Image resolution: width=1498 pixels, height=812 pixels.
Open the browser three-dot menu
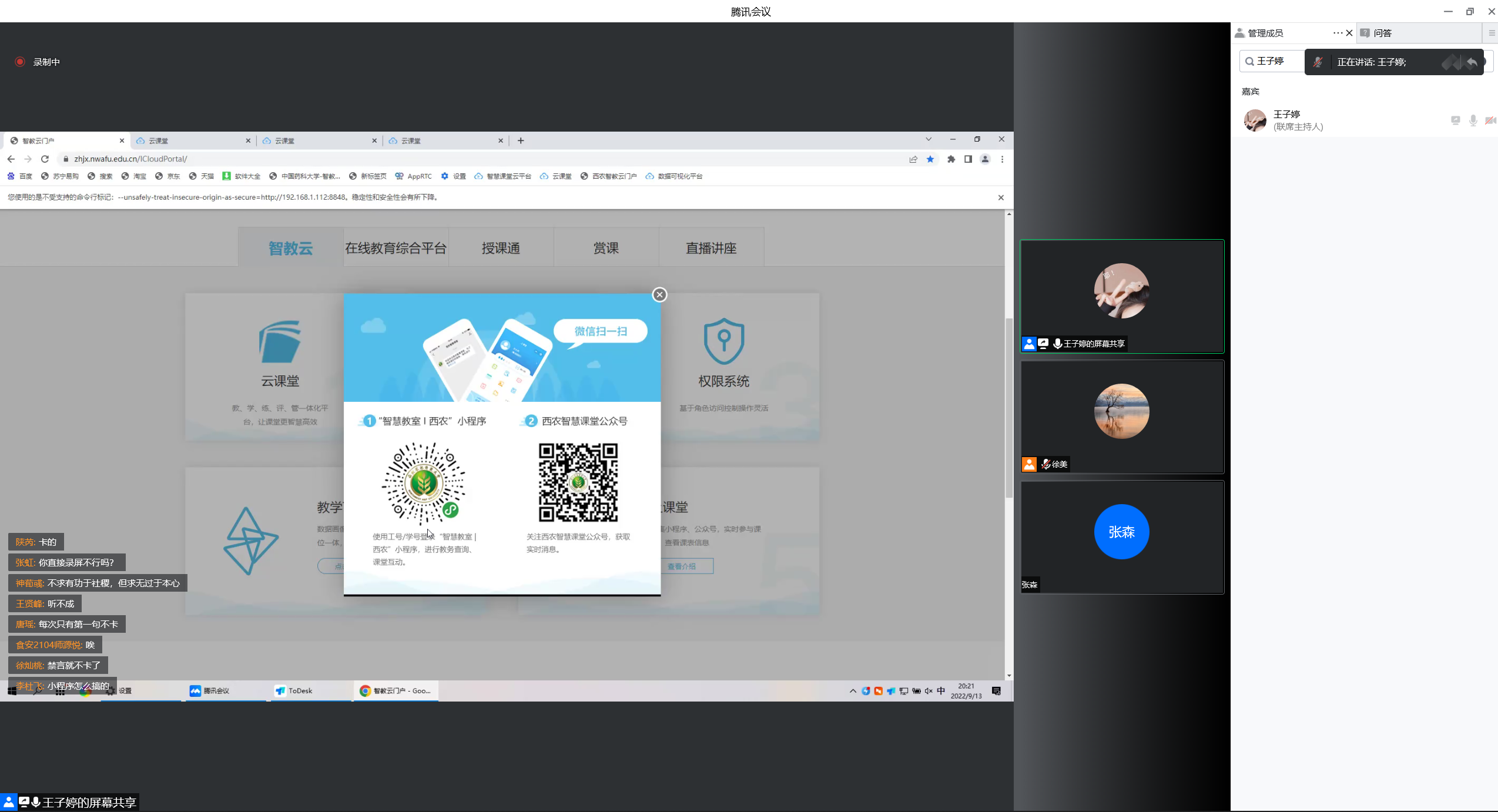tap(1002, 159)
